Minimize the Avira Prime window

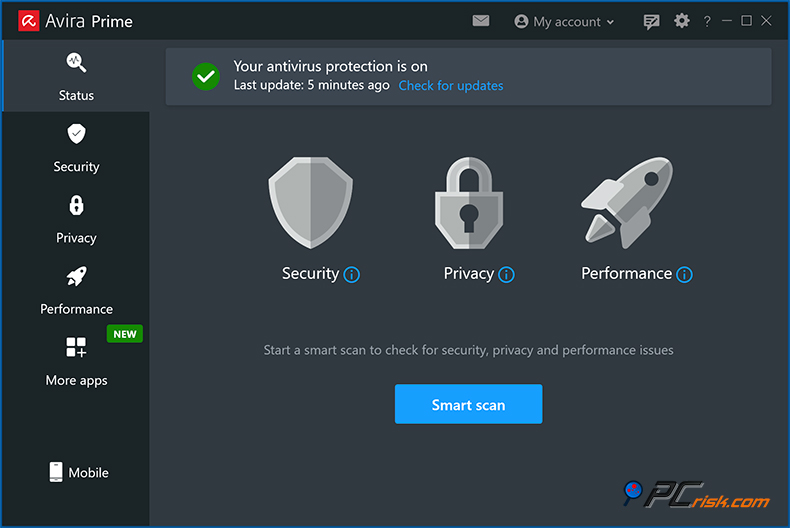[727, 21]
